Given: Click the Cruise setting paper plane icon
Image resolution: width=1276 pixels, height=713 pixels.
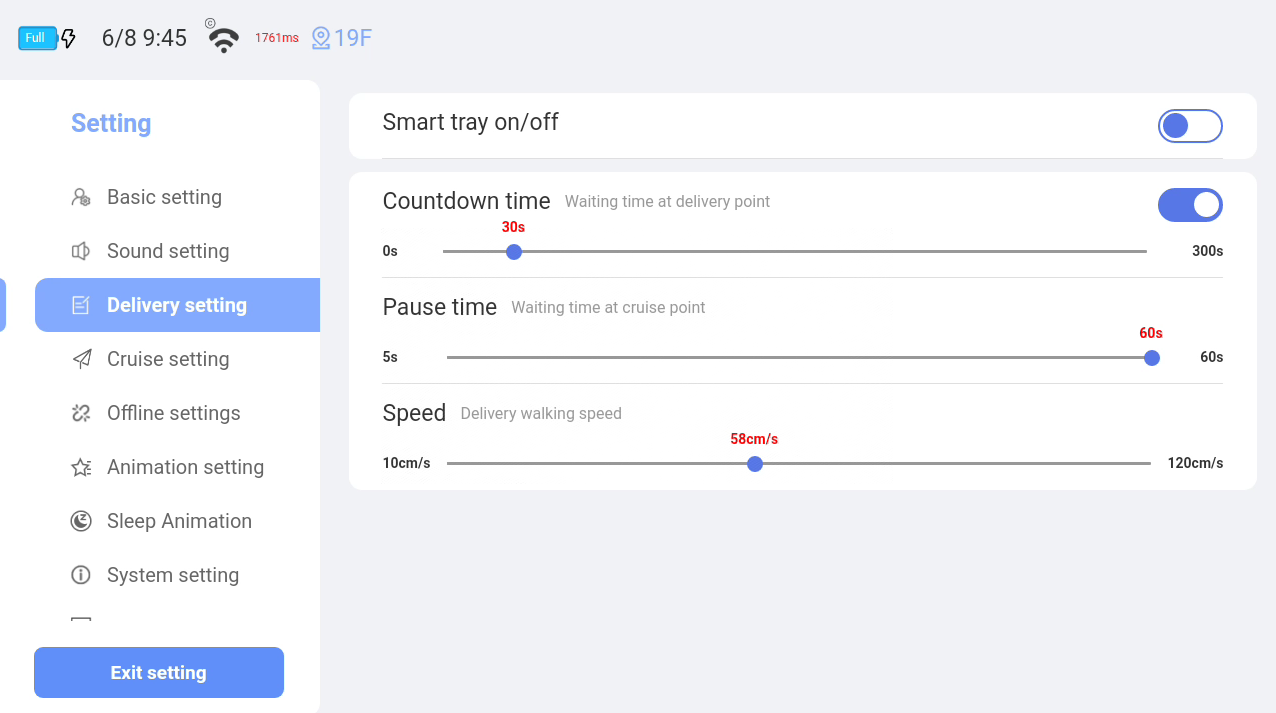Looking at the screenshot, I should (81, 359).
